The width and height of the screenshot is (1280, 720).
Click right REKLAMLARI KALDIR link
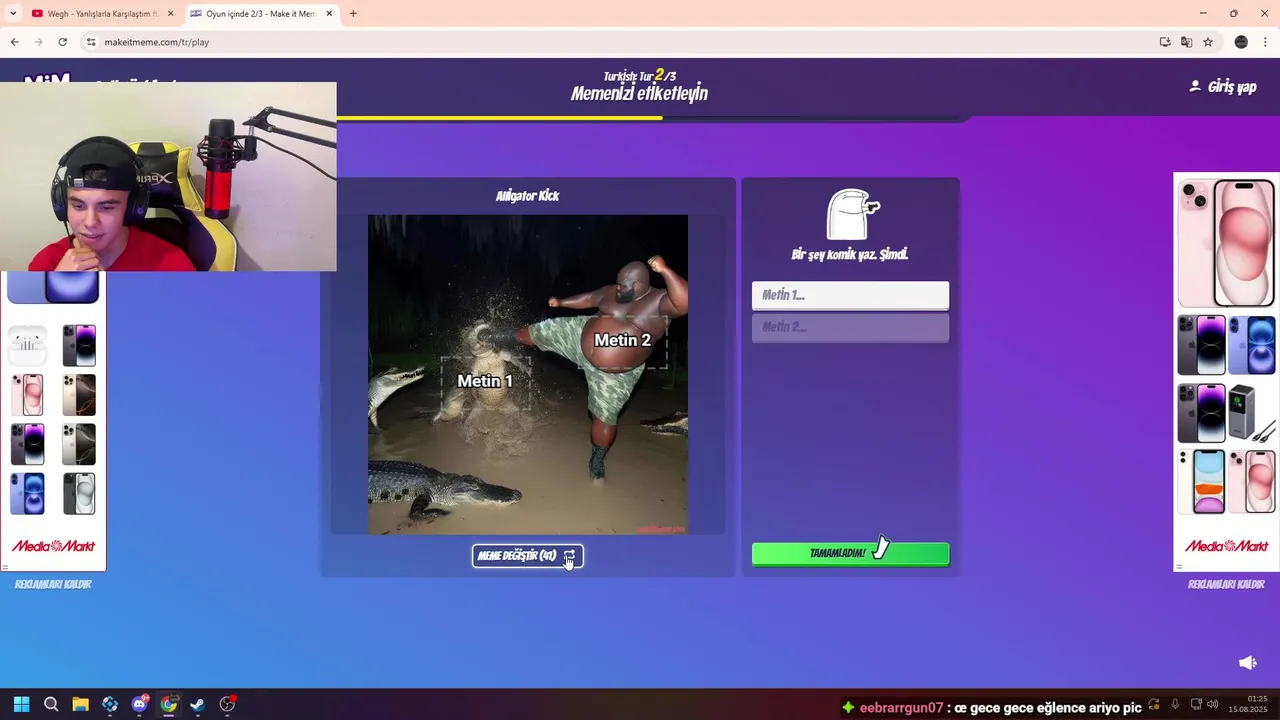(x=1226, y=584)
